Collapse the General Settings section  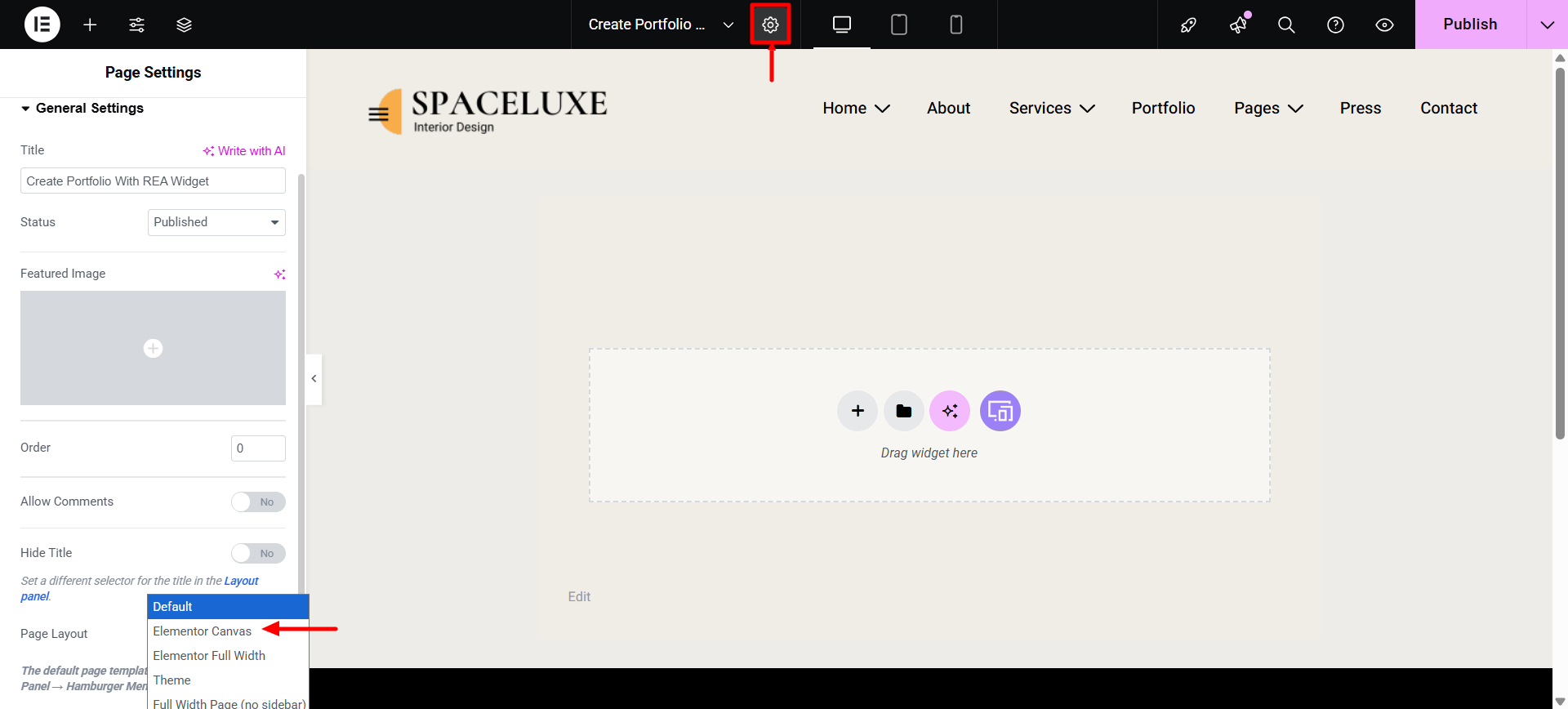click(82, 109)
